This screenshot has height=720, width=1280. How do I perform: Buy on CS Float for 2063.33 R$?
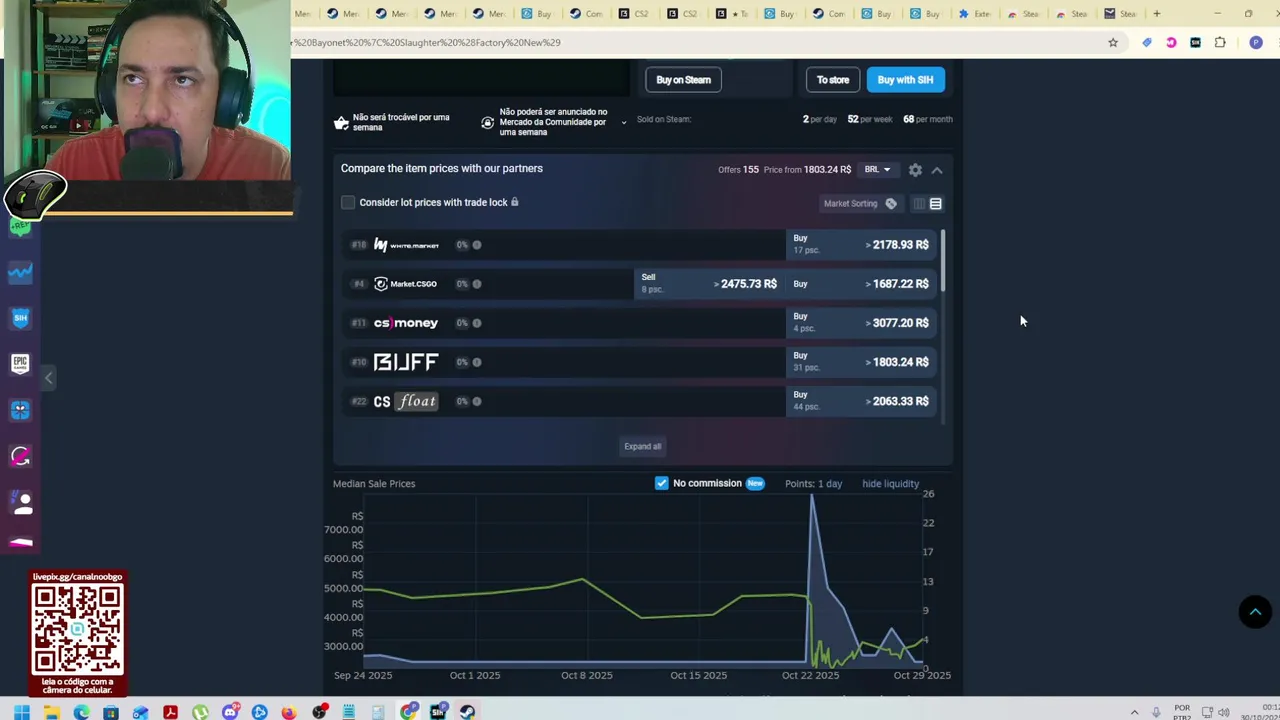(x=861, y=401)
